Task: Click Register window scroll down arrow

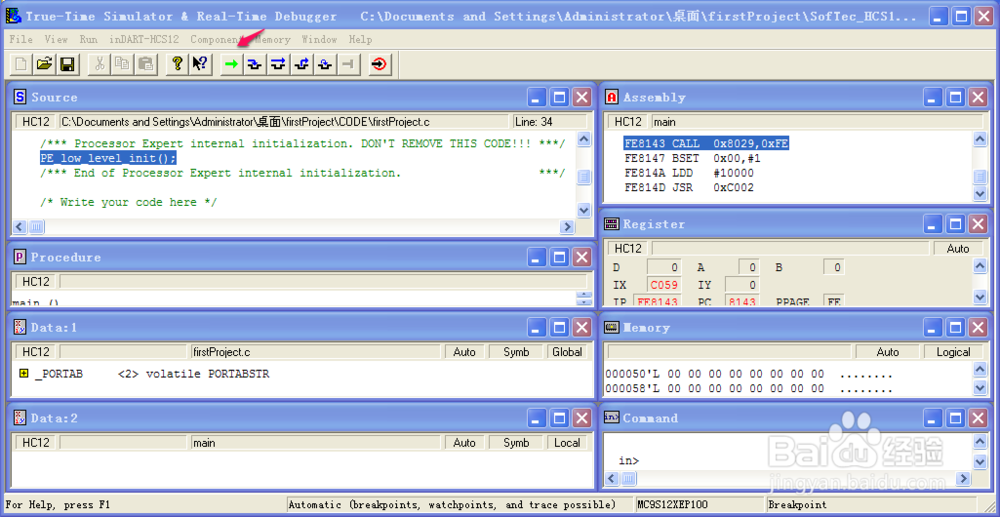Action: click(x=980, y=297)
